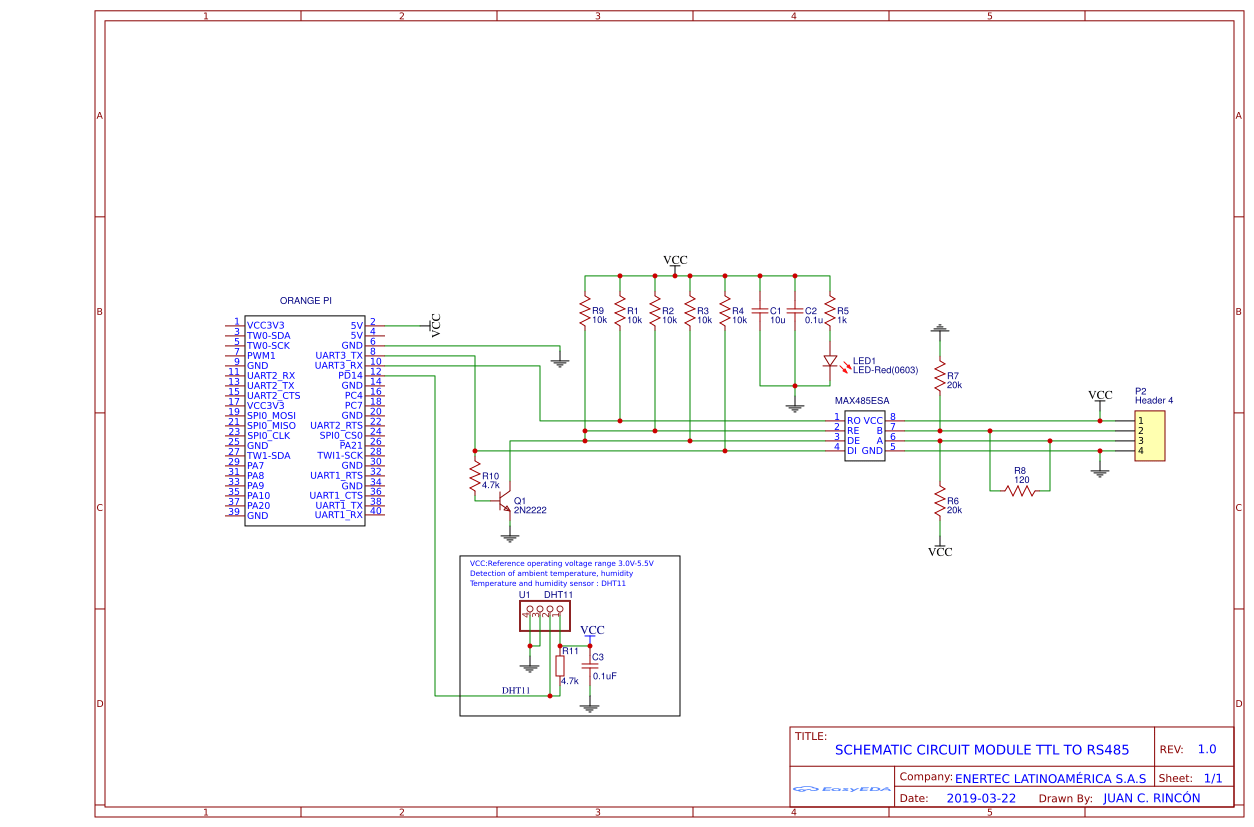Select the 'Temperature and humidity sensor : DHT11' note
Screen dimensions: 1254x827
(548, 584)
